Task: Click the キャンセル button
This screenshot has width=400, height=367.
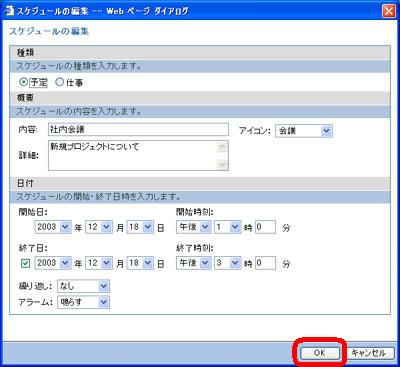Action: (x=369, y=353)
